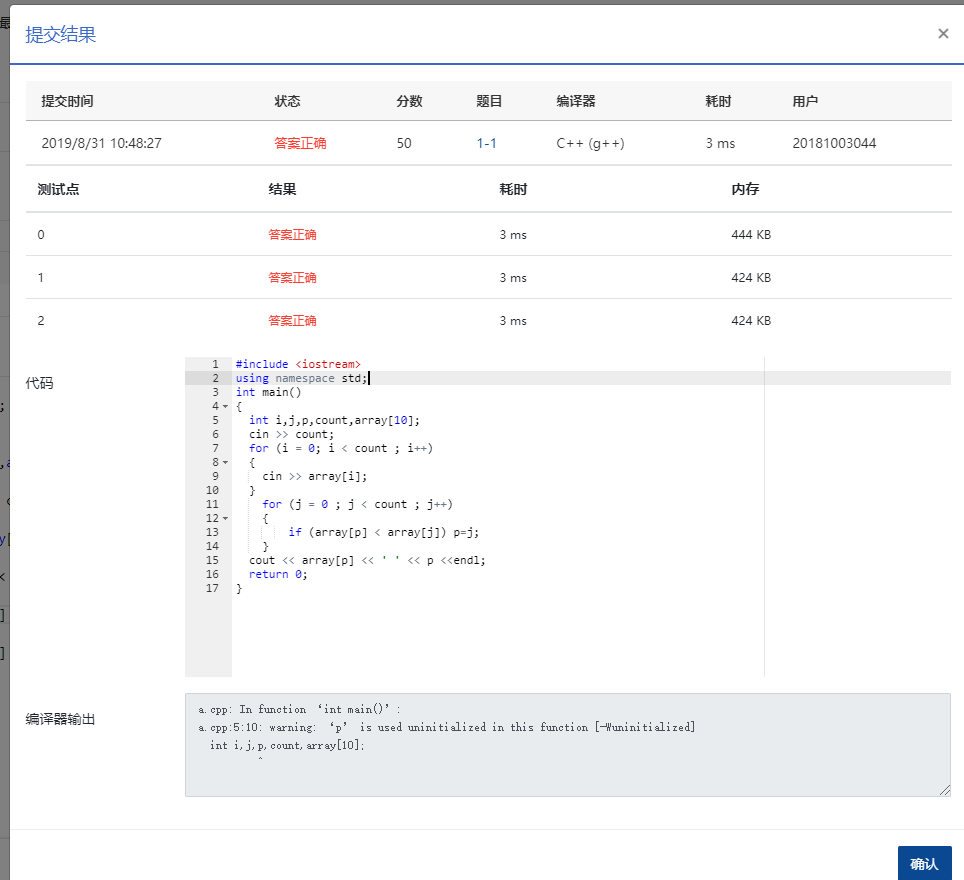Click the for (j = 0 ; j < count ; j++) line
The height and width of the screenshot is (880, 964).
(x=358, y=504)
